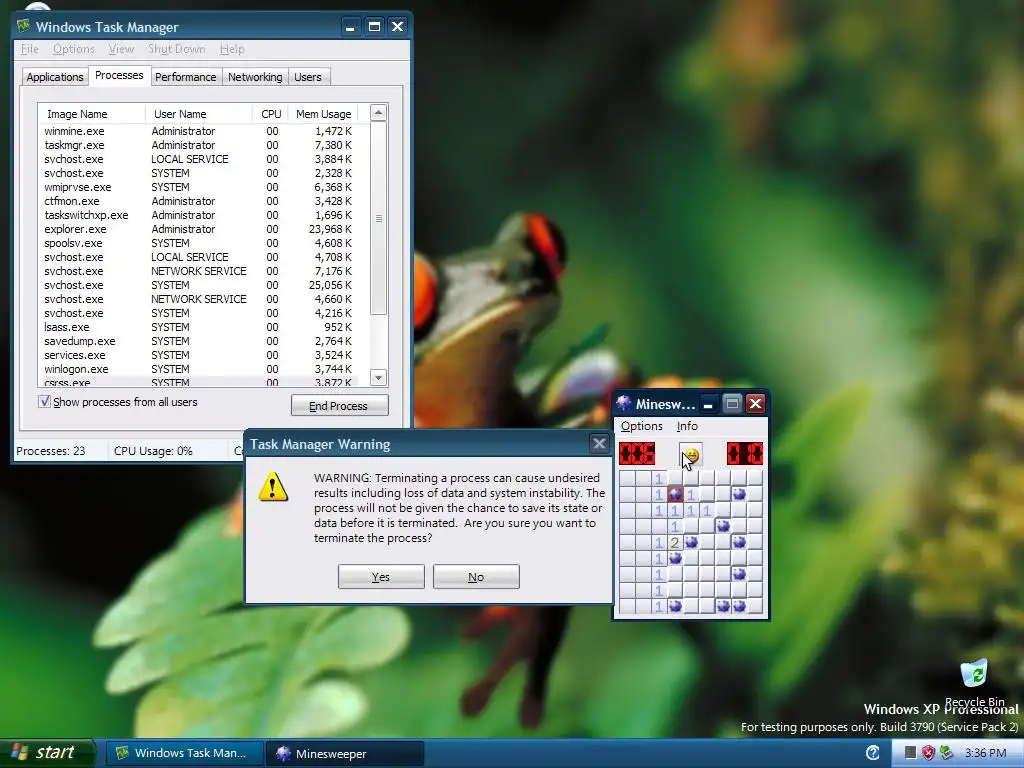Select winlogon.exe process row
Viewport: 1024px width, 768px height.
[198, 369]
